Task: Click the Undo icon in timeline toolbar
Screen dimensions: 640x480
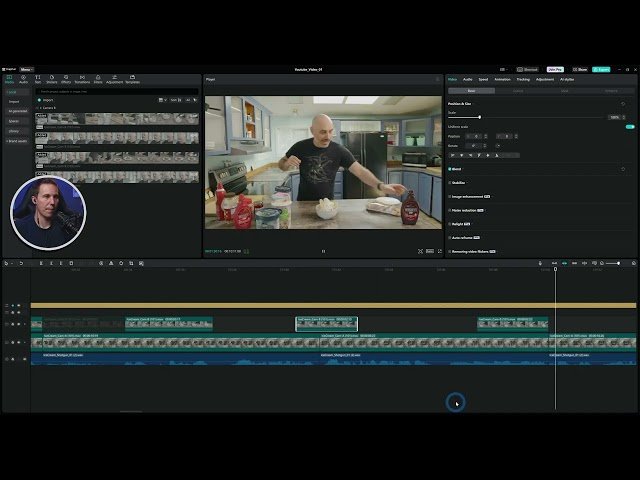Action: click(21, 263)
